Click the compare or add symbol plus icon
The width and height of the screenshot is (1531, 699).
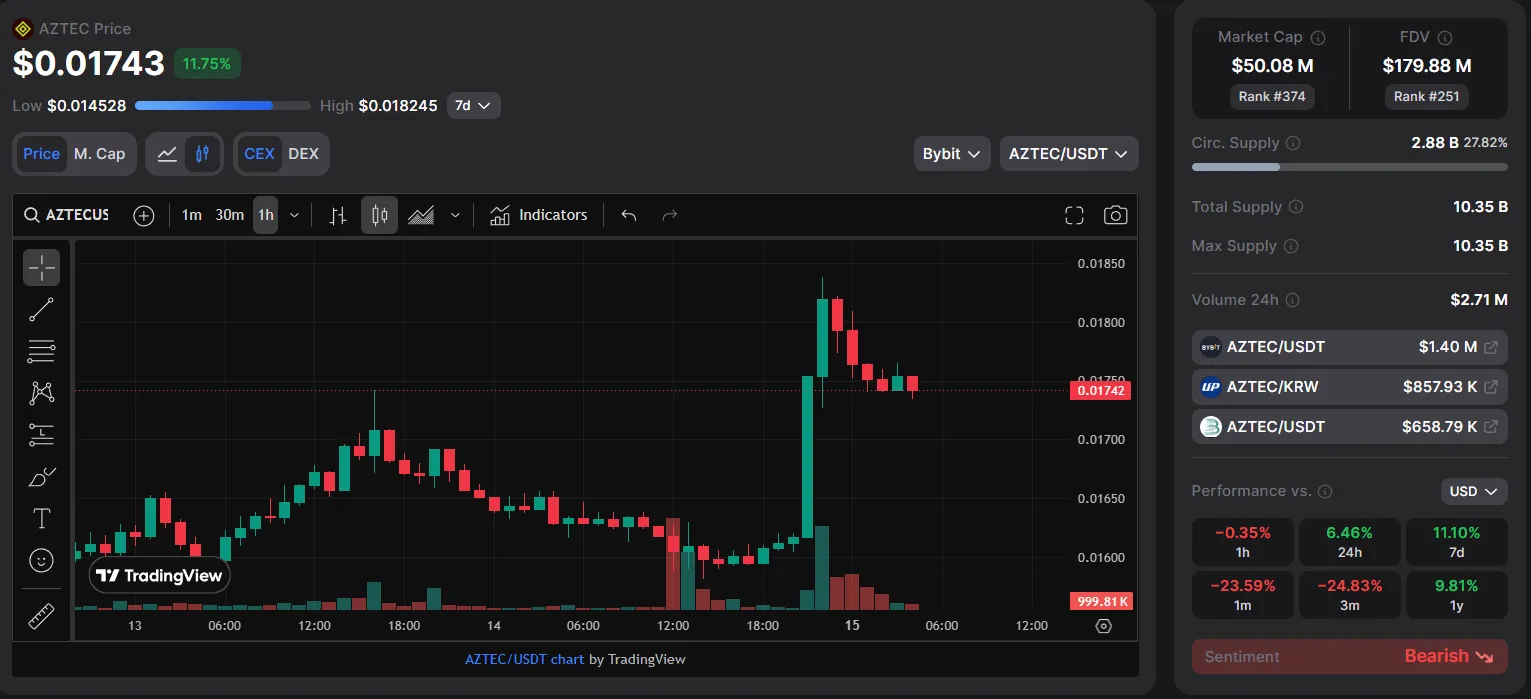pos(144,215)
